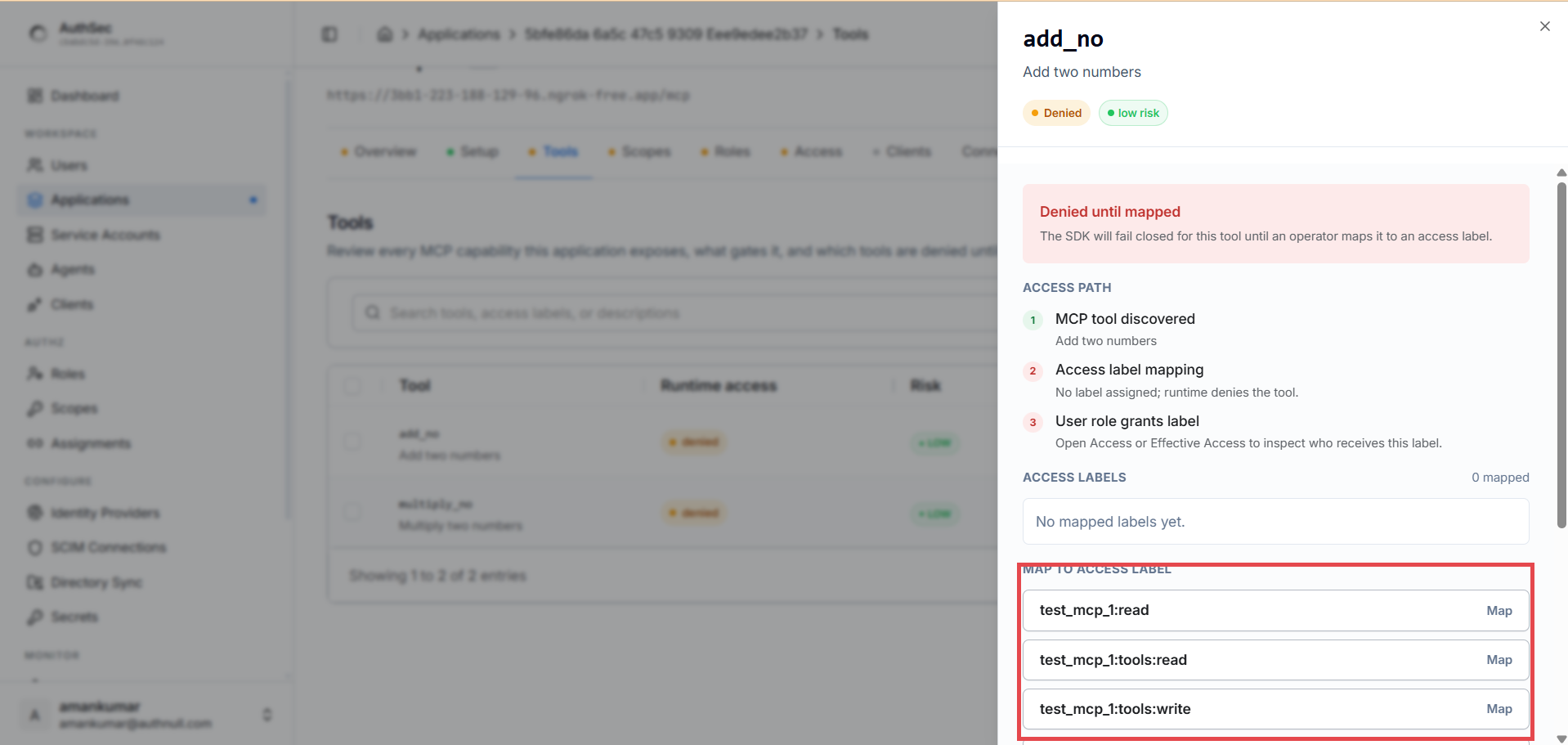Open Agents in the sidebar
The image size is (1568, 745).
(61, 269)
